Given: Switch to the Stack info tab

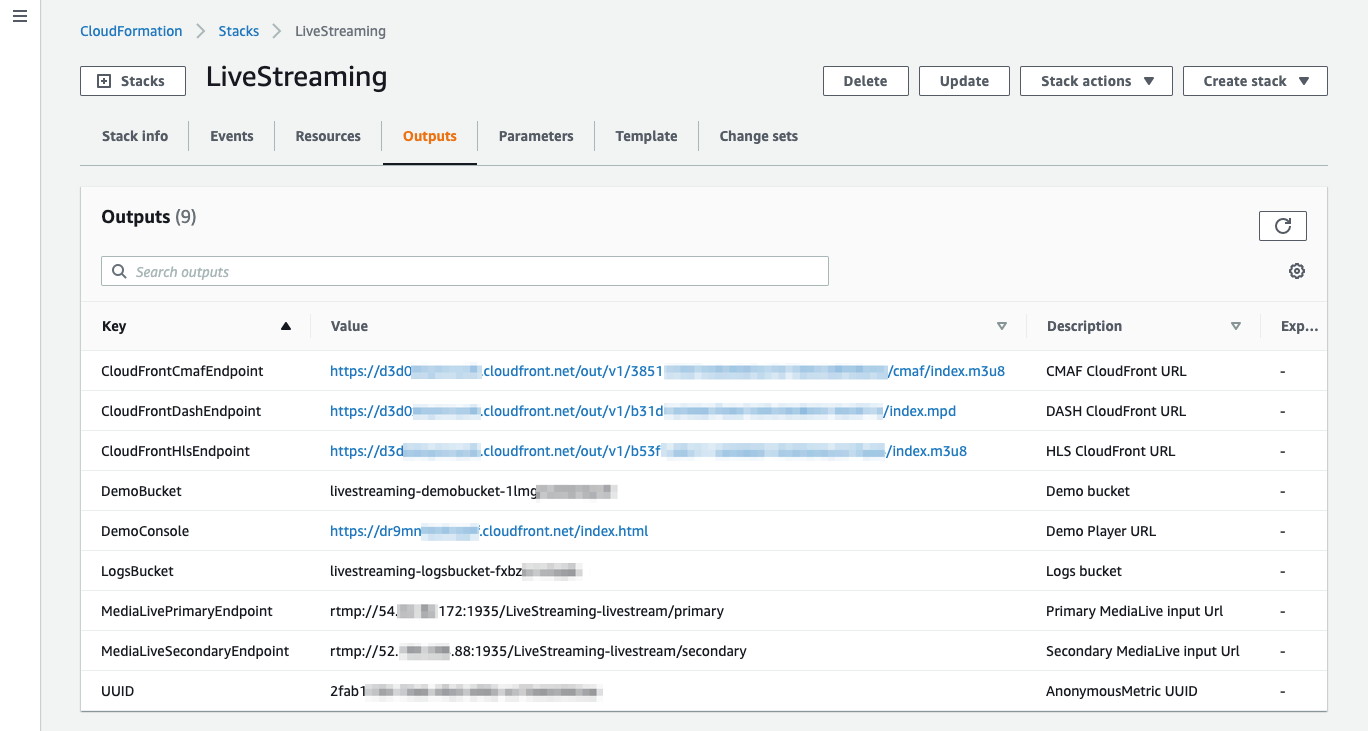Looking at the screenshot, I should tap(135, 136).
